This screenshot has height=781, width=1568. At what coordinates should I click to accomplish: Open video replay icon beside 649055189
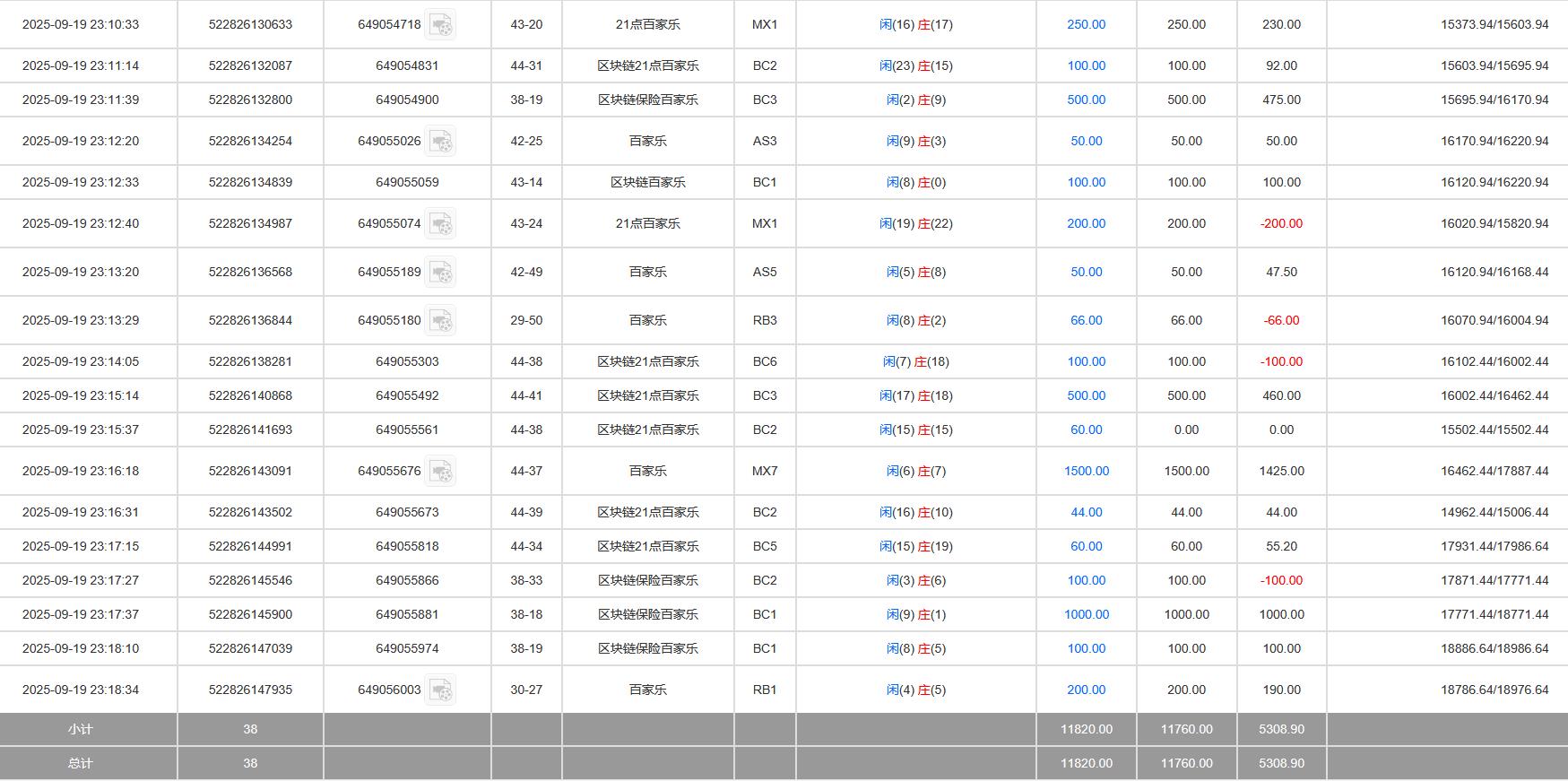(440, 272)
